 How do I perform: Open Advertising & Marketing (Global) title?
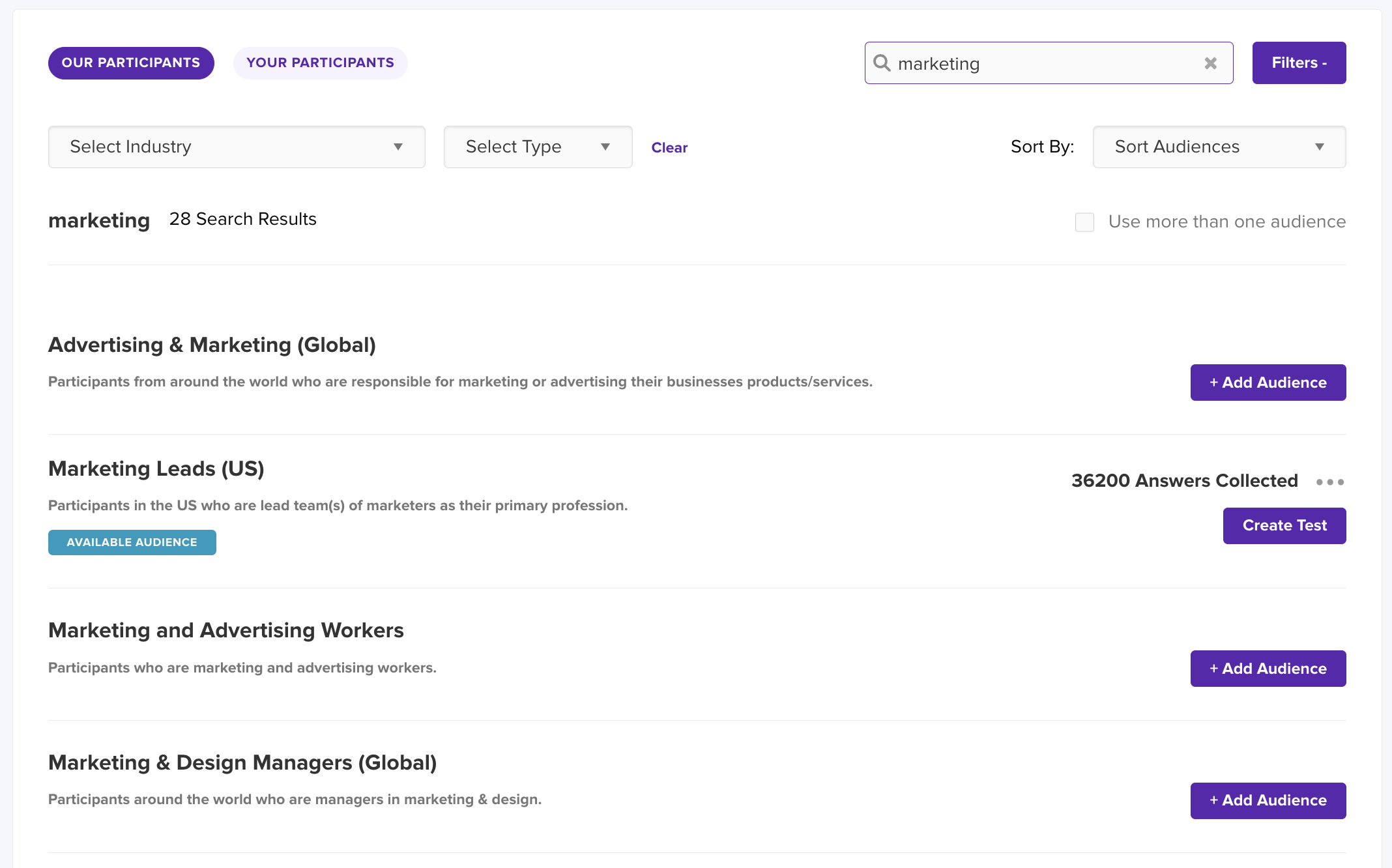click(x=212, y=345)
